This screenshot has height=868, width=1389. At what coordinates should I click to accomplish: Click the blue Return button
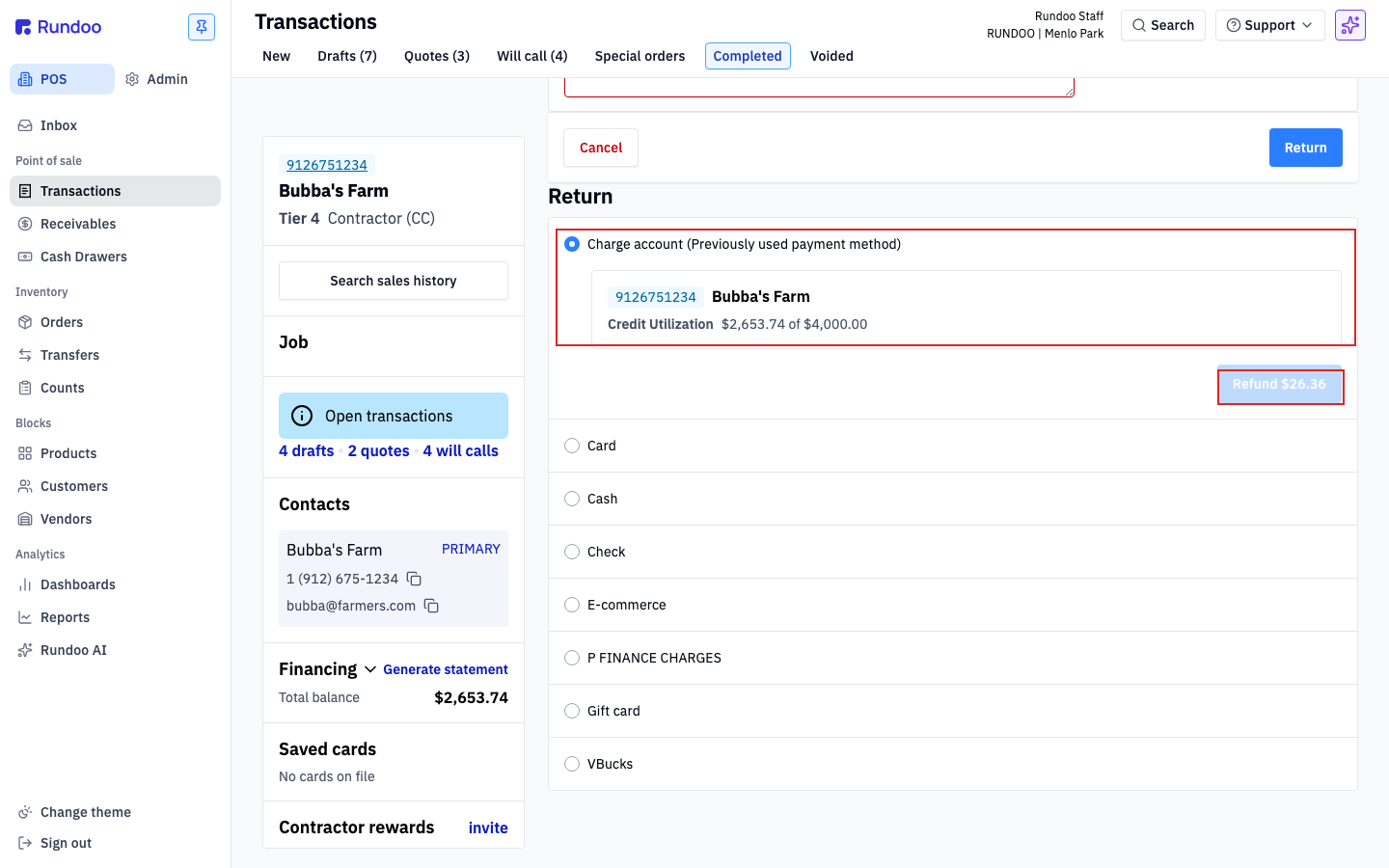pos(1305,148)
